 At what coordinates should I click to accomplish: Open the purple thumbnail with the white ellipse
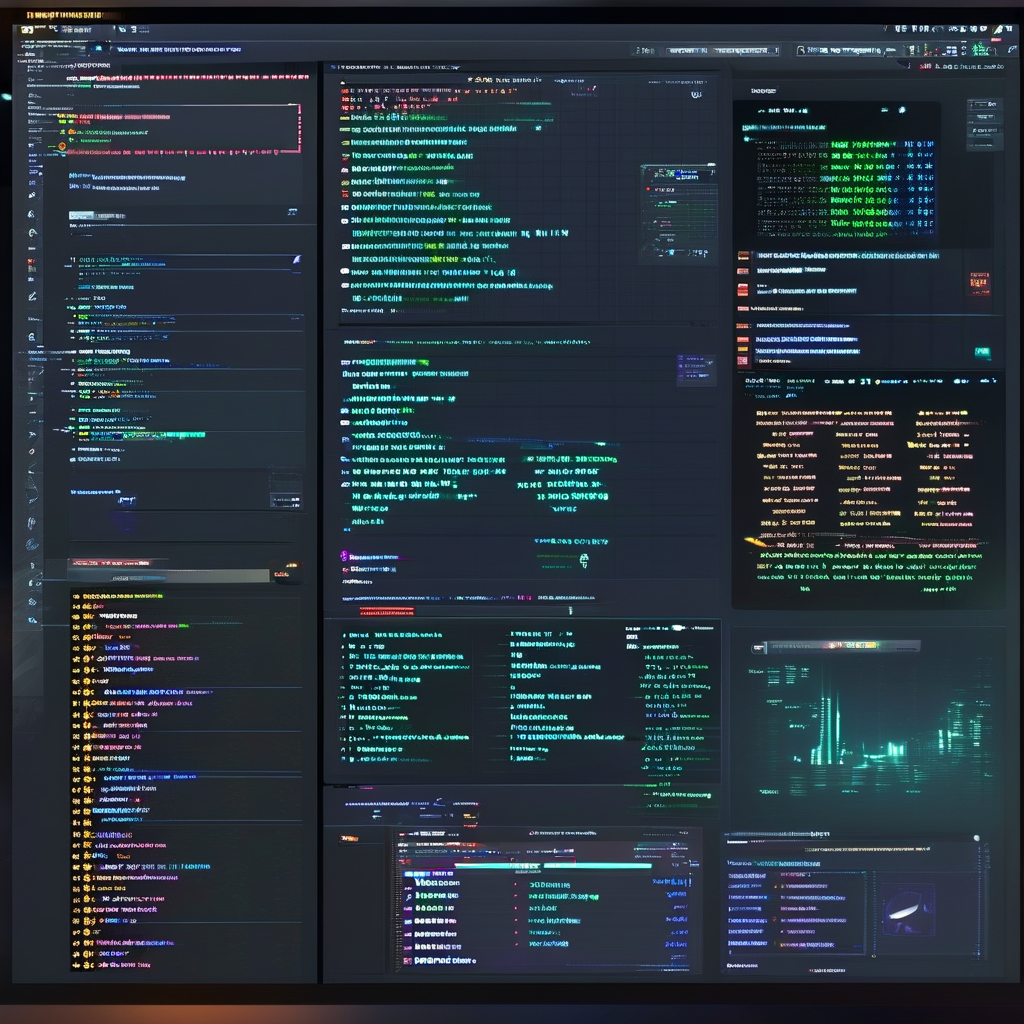(x=908, y=909)
